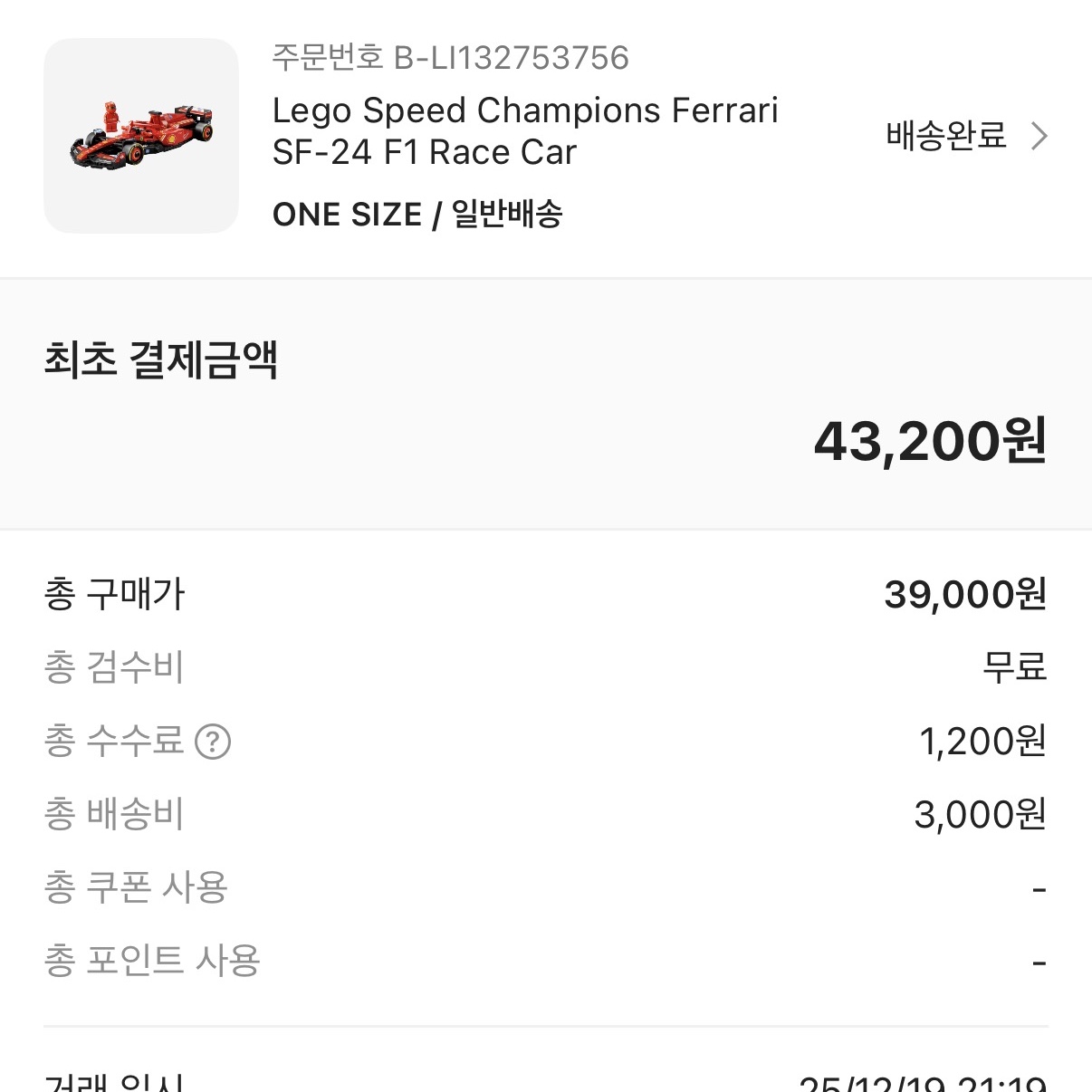Screen dimensions: 1092x1092
Task: Click the 총 구매가 row
Action: (x=114, y=594)
